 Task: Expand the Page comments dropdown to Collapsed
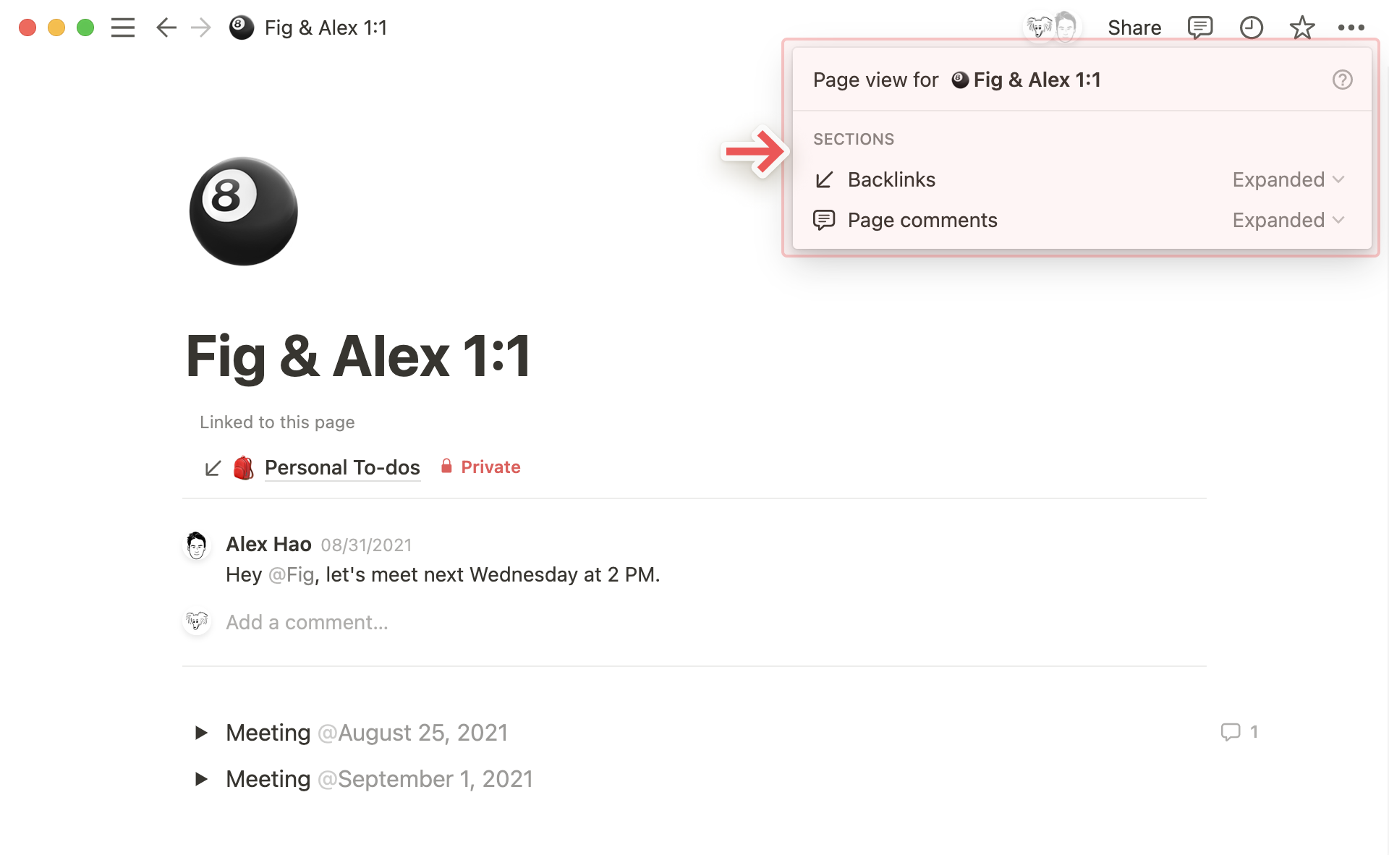click(1289, 220)
